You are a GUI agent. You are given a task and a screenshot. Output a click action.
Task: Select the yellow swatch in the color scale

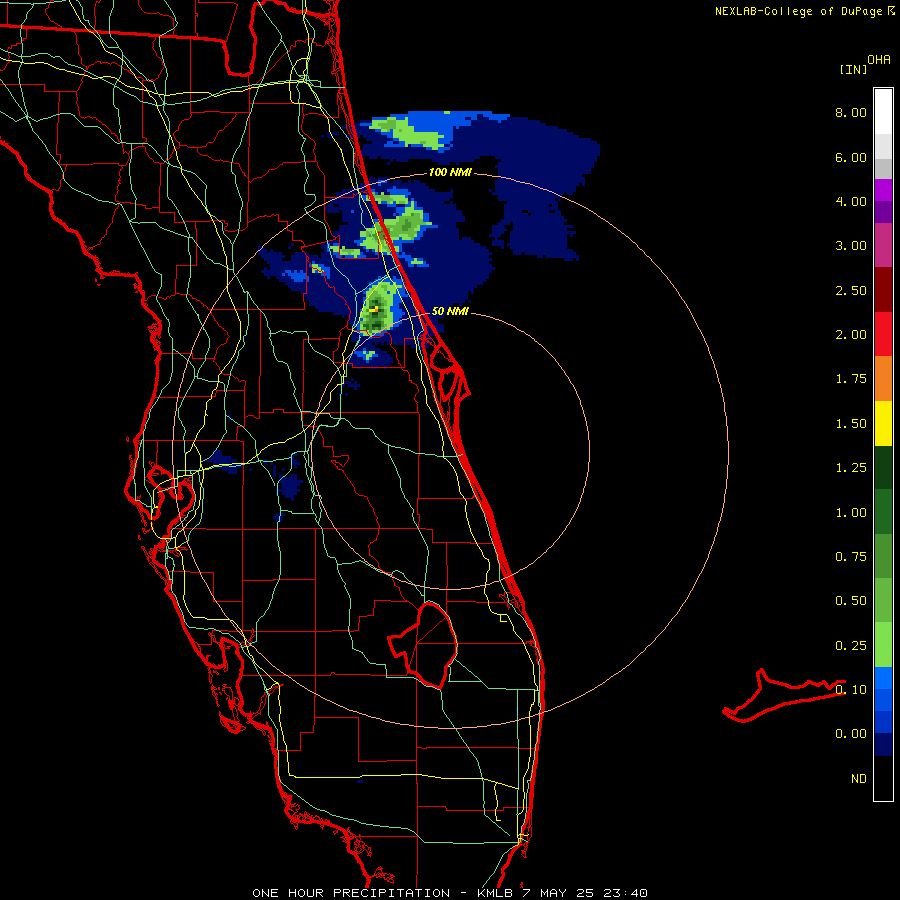[x=883, y=423]
